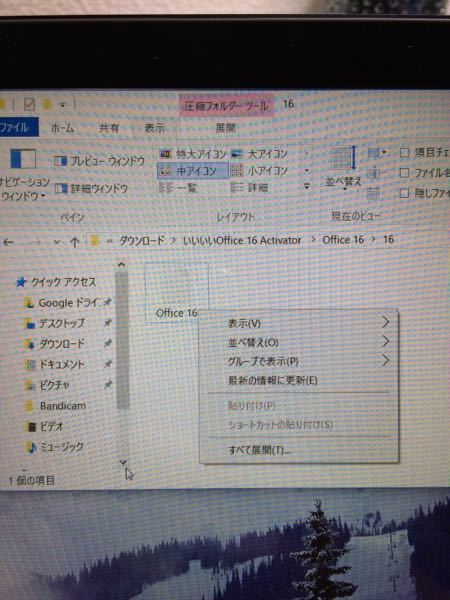This screenshot has width=450, height=600.
Task: Select クイック アクセス in navigation pane
Action: coord(56,282)
